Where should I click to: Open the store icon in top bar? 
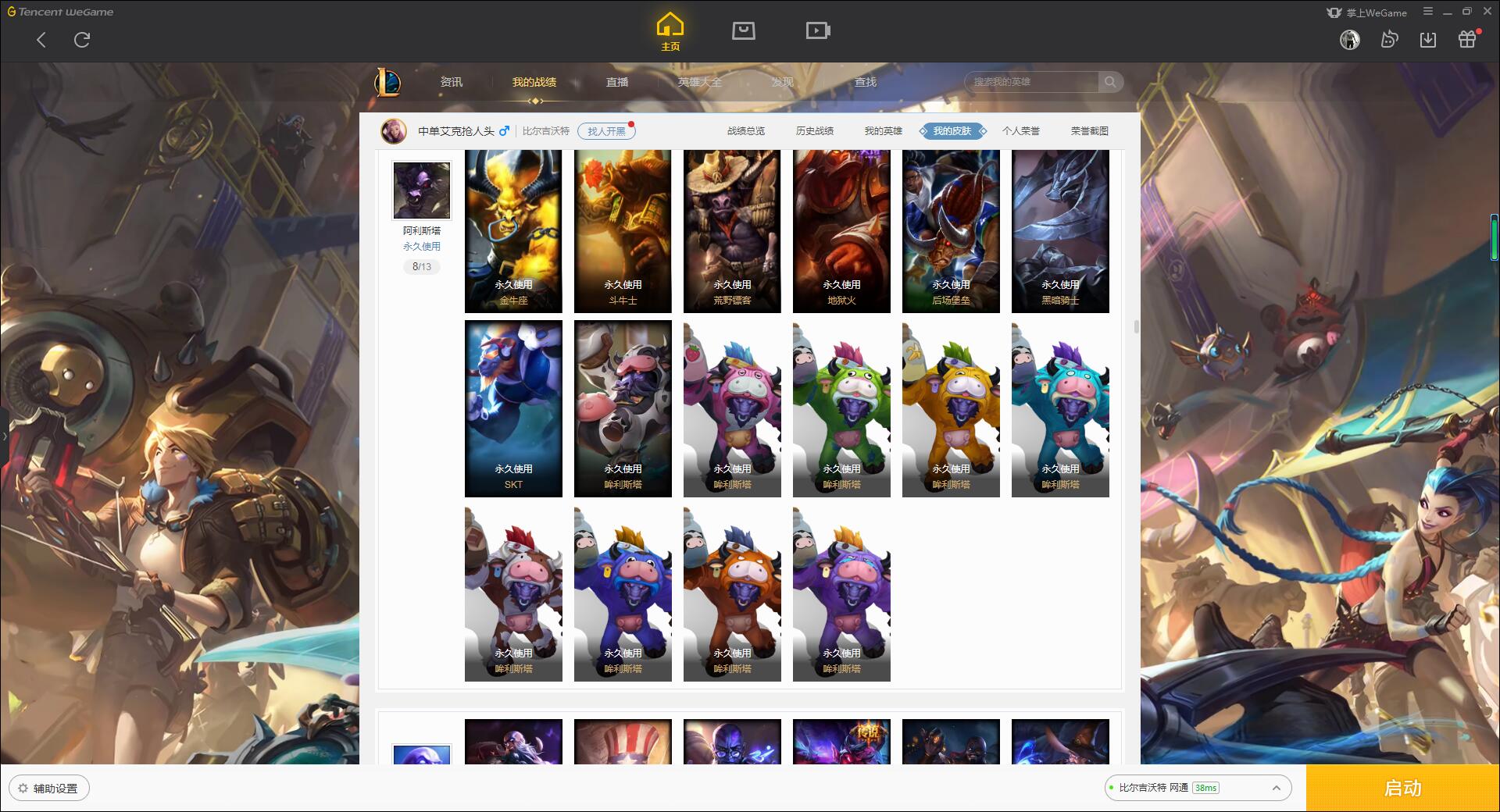[743, 31]
